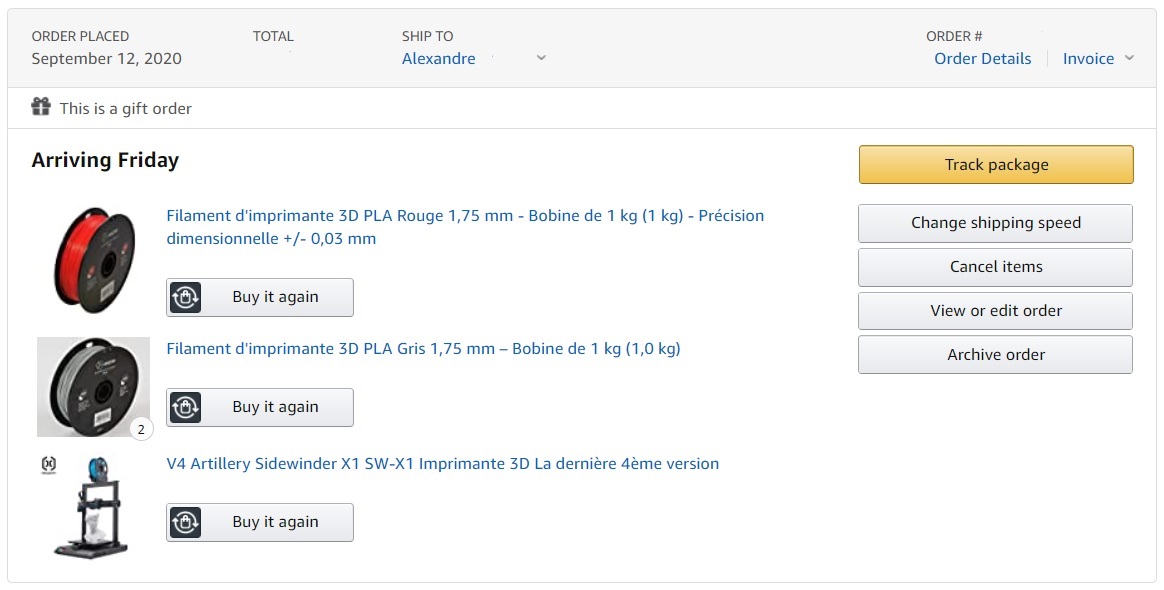Click Archive order button

[x=995, y=355]
